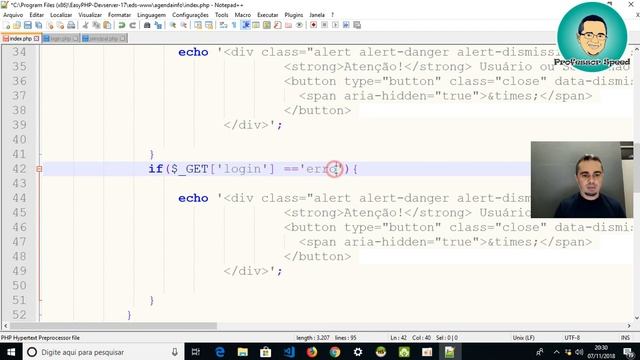
Task: Collapse the fold marker on line 42
Action: pyautogui.click(x=39, y=169)
